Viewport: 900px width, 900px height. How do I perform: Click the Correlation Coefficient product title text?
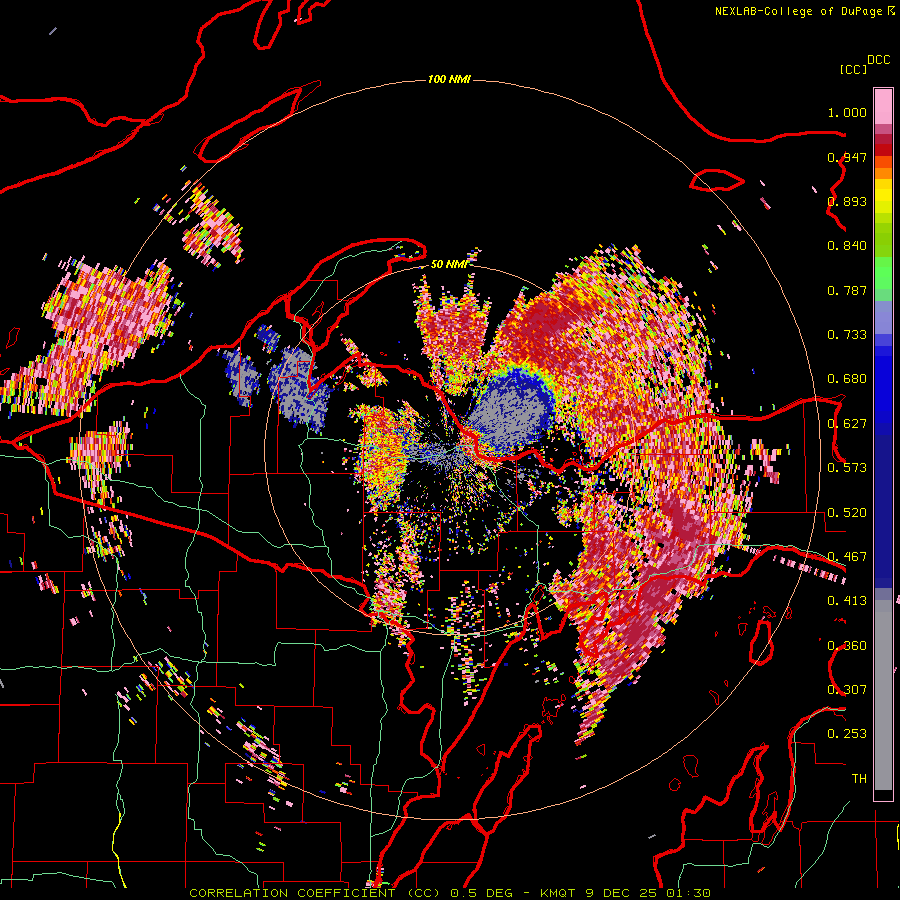pos(315,893)
